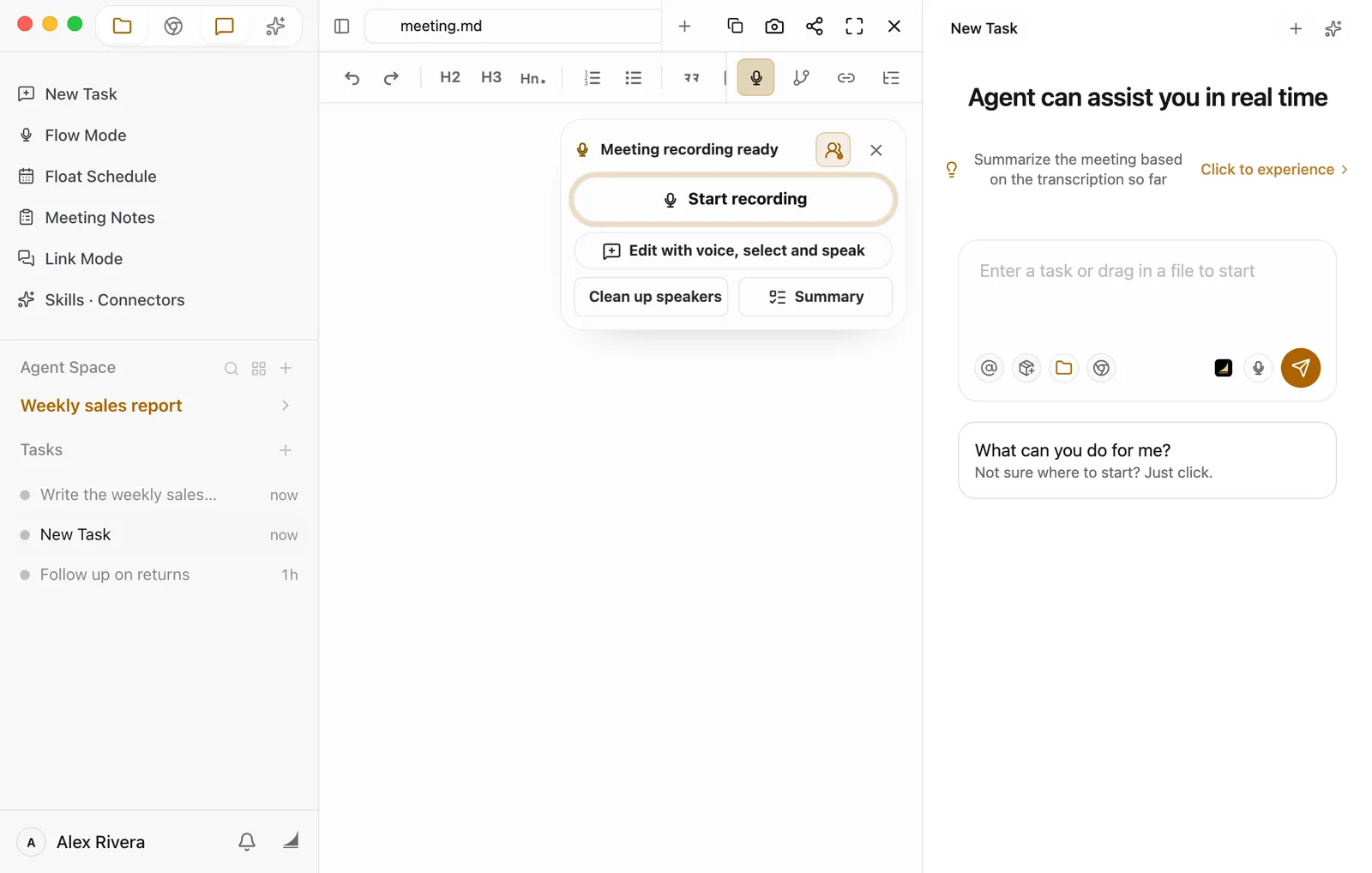Viewport: 1372px width, 873px height.
Task: Click the browser icon under task input
Action: [1101, 368]
